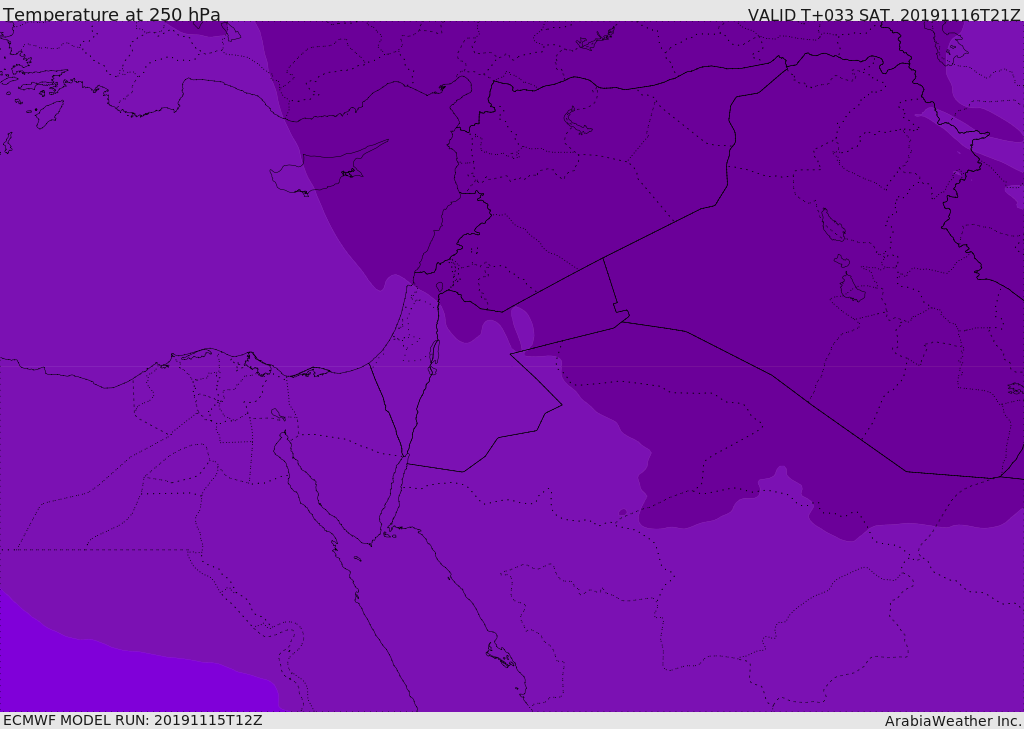The height and width of the screenshot is (729, 1024).
Task: Open the ArabiaWeather Inc. credit
Action: tap(953, 721)
